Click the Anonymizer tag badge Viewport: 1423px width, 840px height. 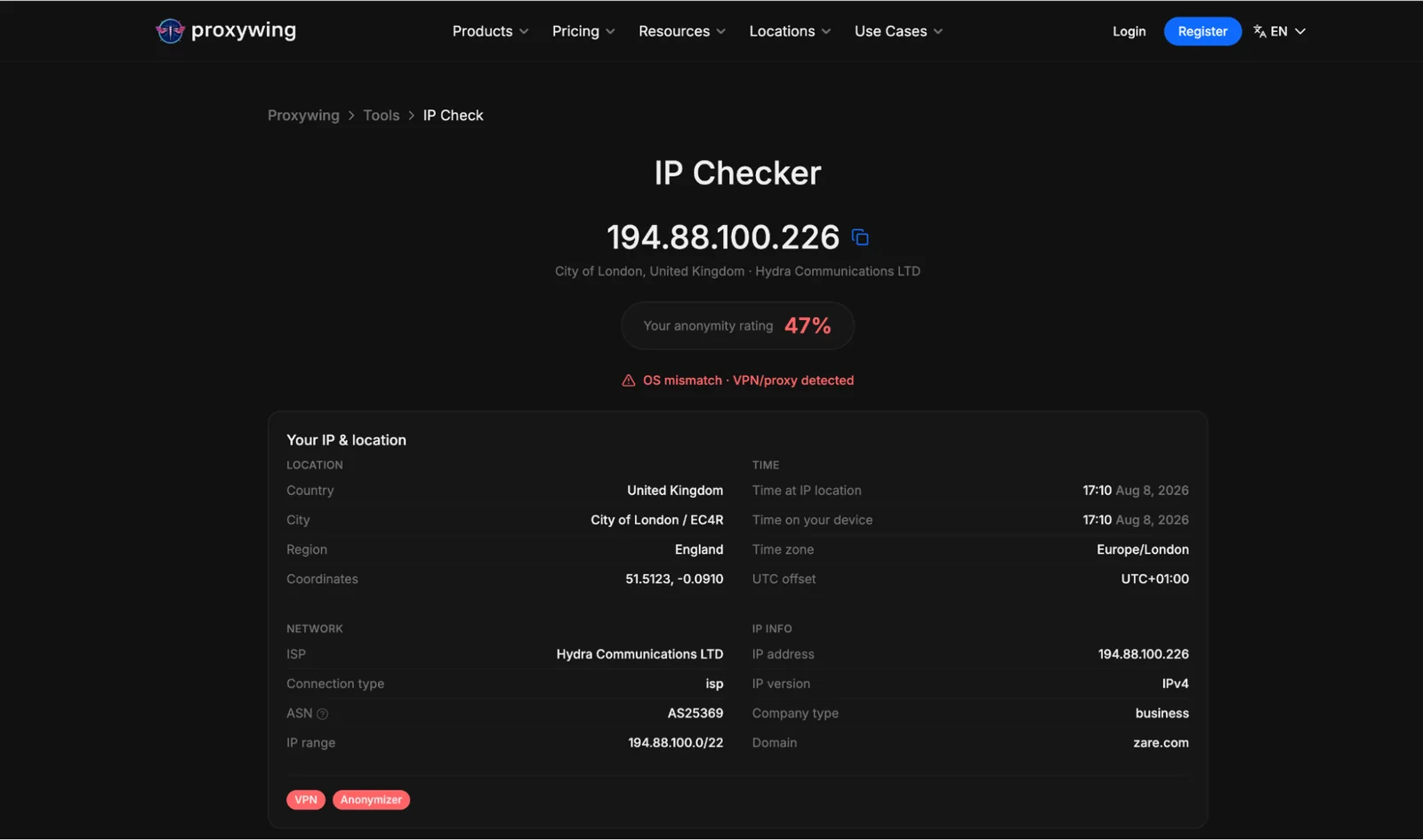pyautogui.click(x=371, y=800)
